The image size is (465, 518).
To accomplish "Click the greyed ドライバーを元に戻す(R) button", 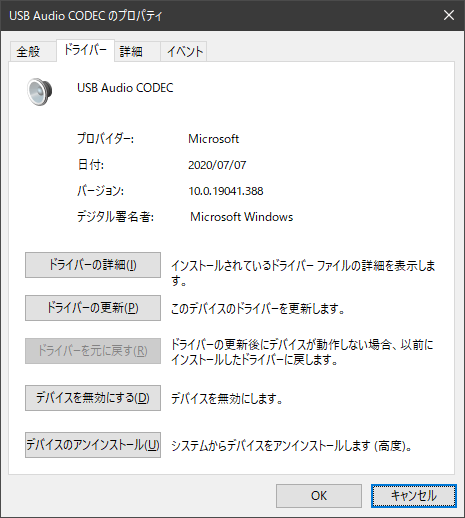I will (93, 351).
